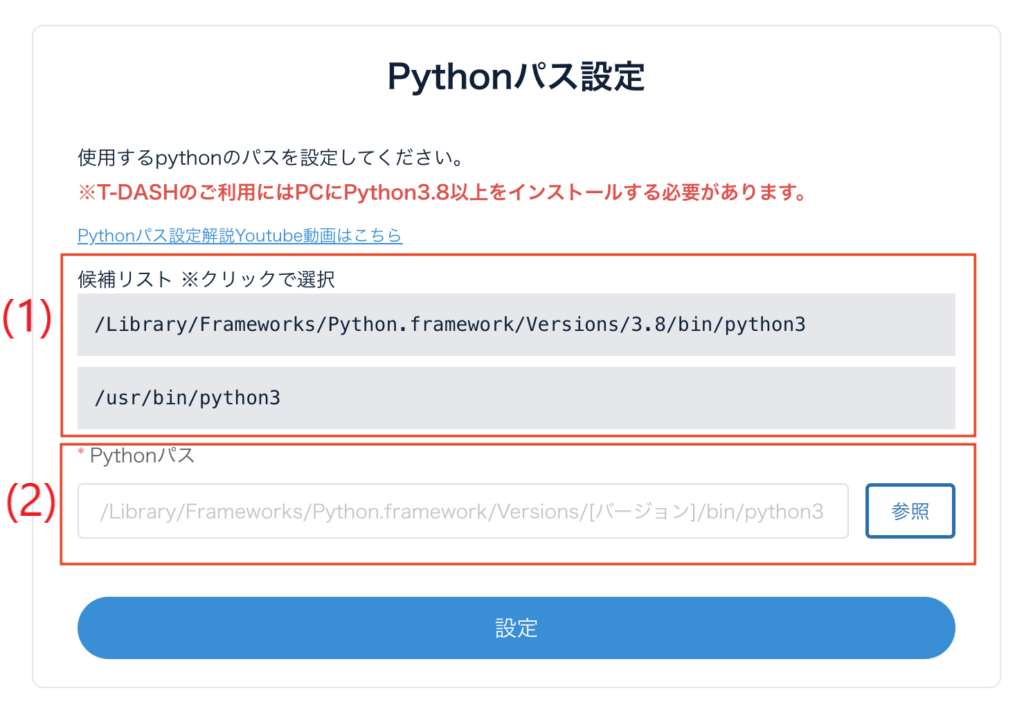Click the Pythonパス設定 dialog title

[x=516, y=78]
